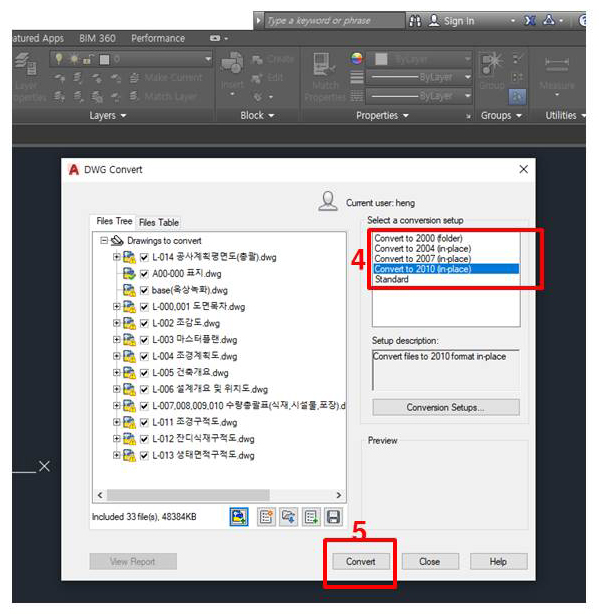This screenshot has height=614, width=599.
Task: Click the Layer Properties icon in the ribbon
Action: pos(27,64)
